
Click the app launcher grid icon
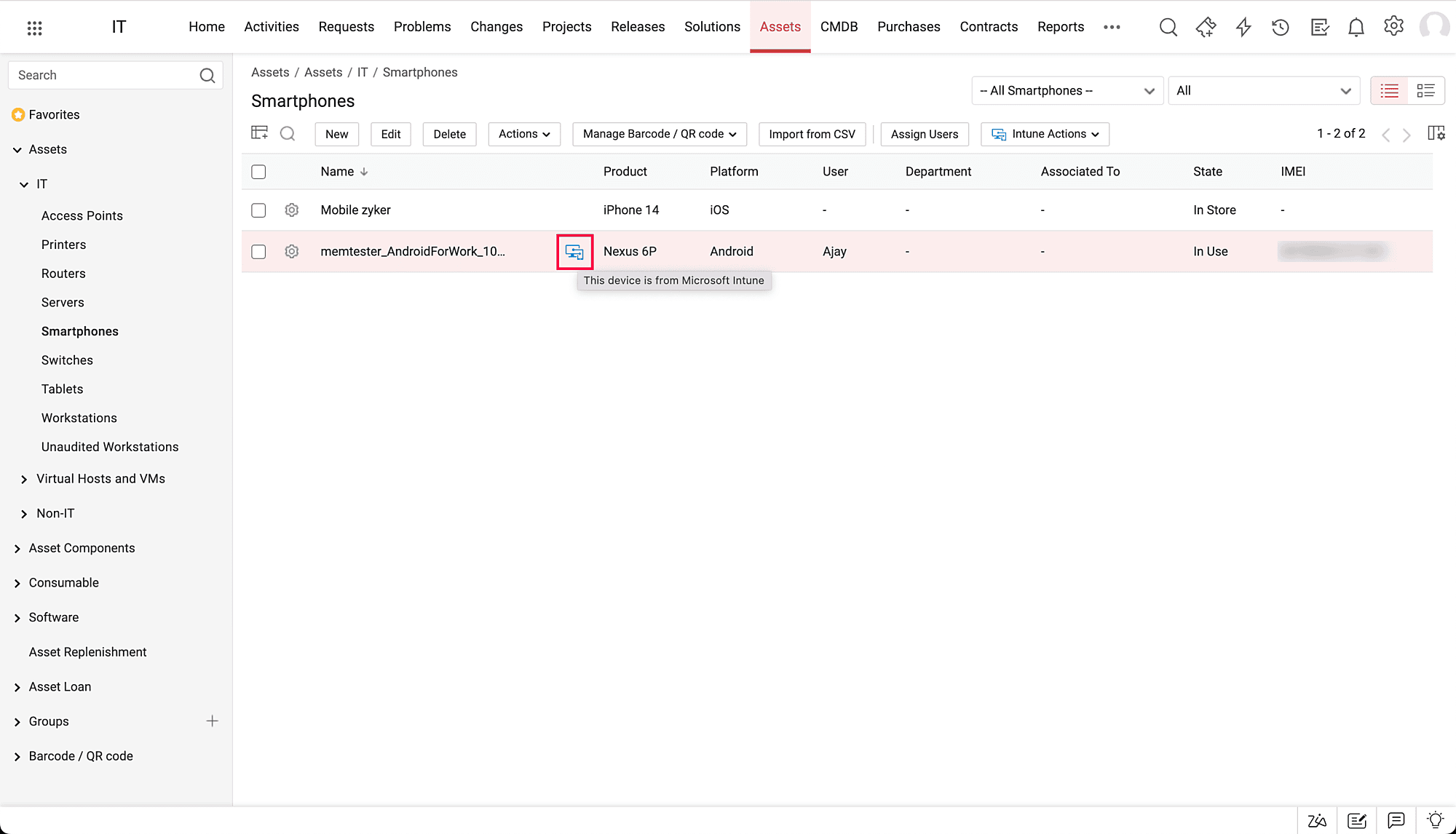pyautogui.click(x=34, y=28)
